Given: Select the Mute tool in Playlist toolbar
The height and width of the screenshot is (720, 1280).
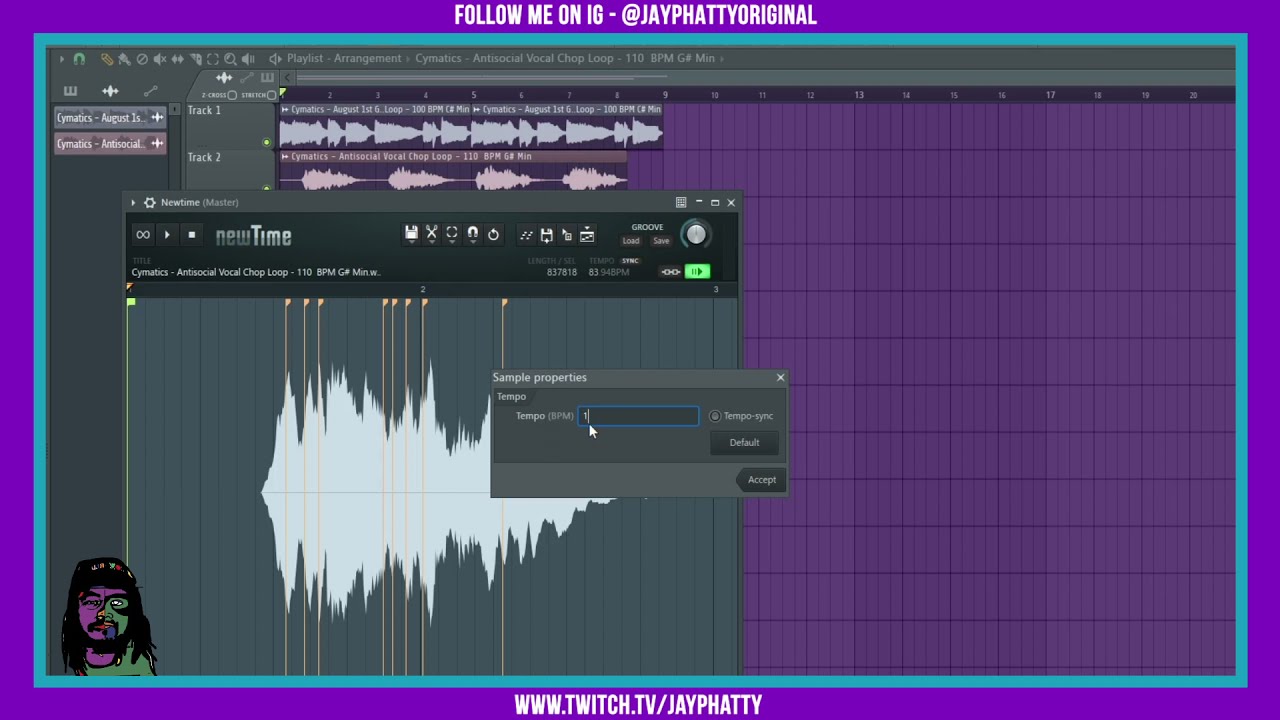Looking at the screenshot, I should [160, 59].
